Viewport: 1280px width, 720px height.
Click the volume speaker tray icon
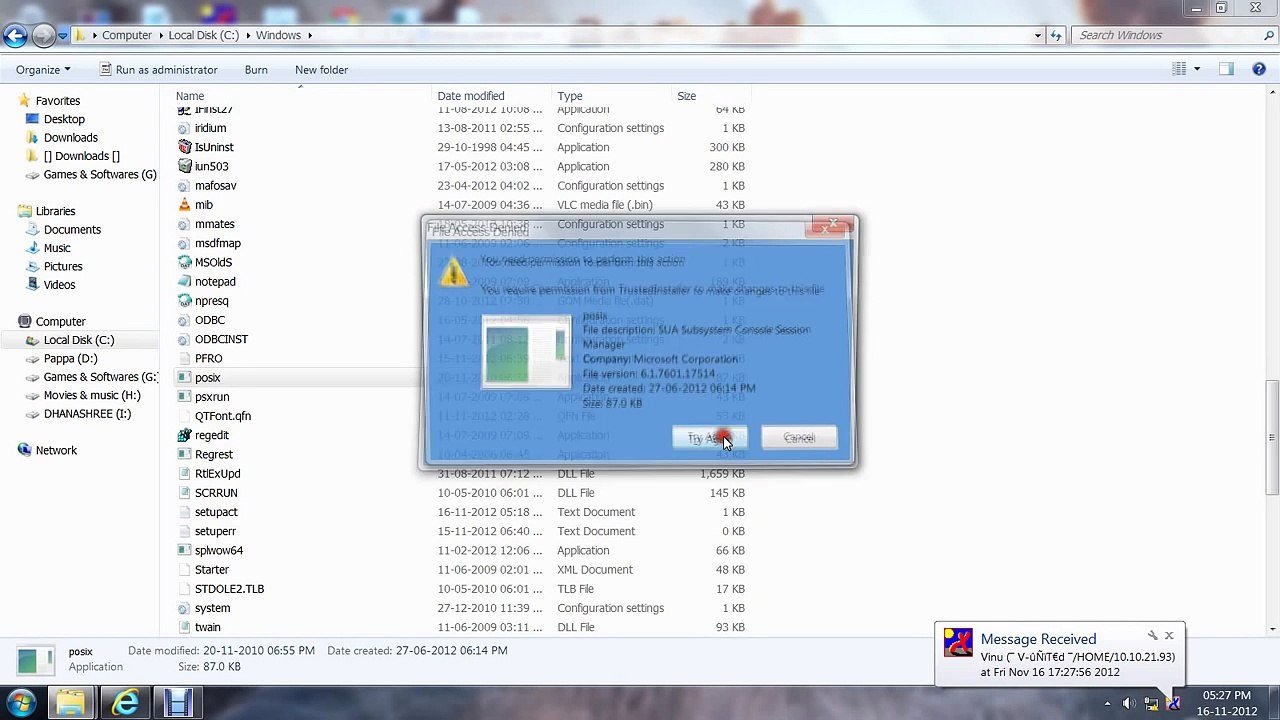click(x=1129, y=703)
